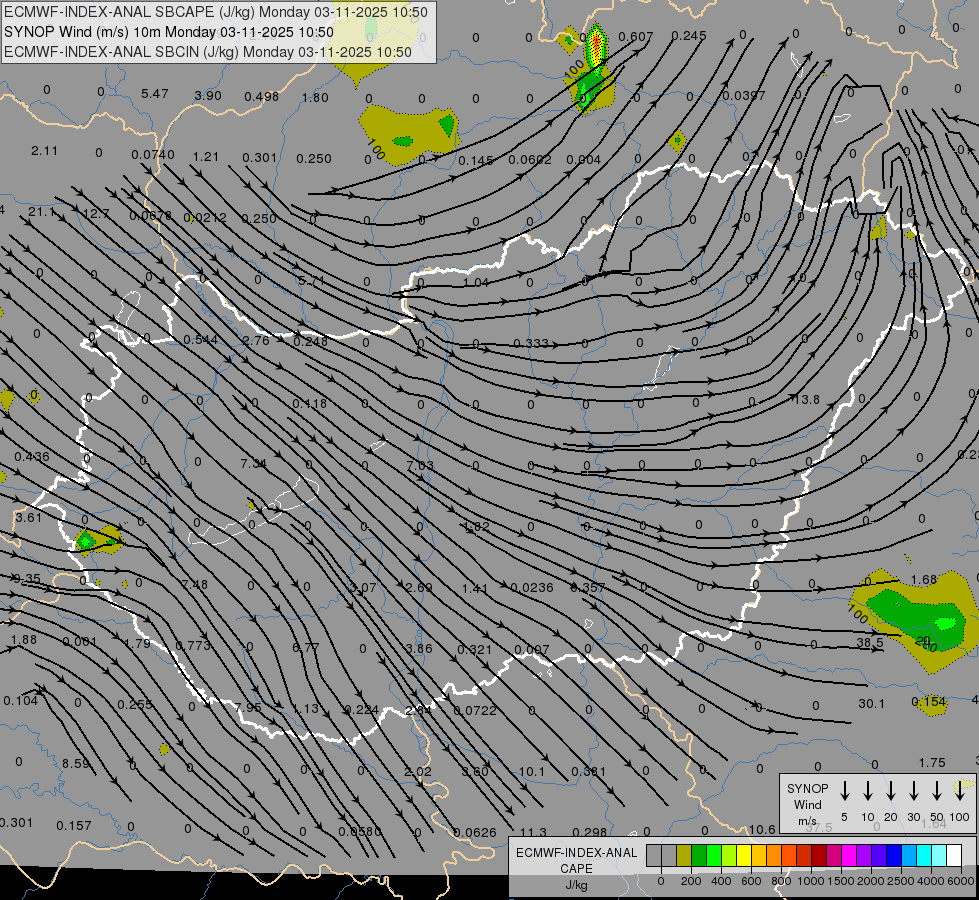Click the SBCIN value 8.59
Screen dimensions: 979x900
[76, 763]
